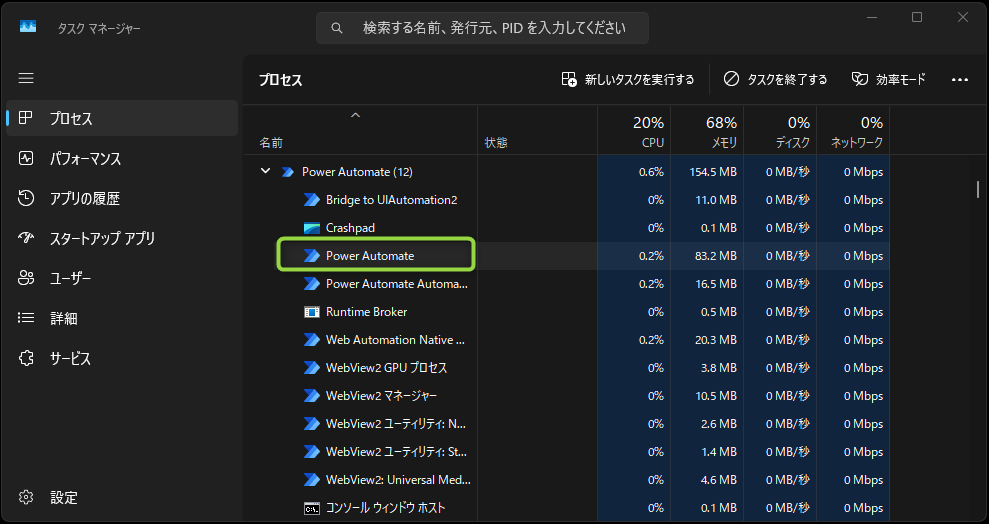Click 新しいタスクを実行する button
Screen dimensions: 989x524
coord(628,79)
